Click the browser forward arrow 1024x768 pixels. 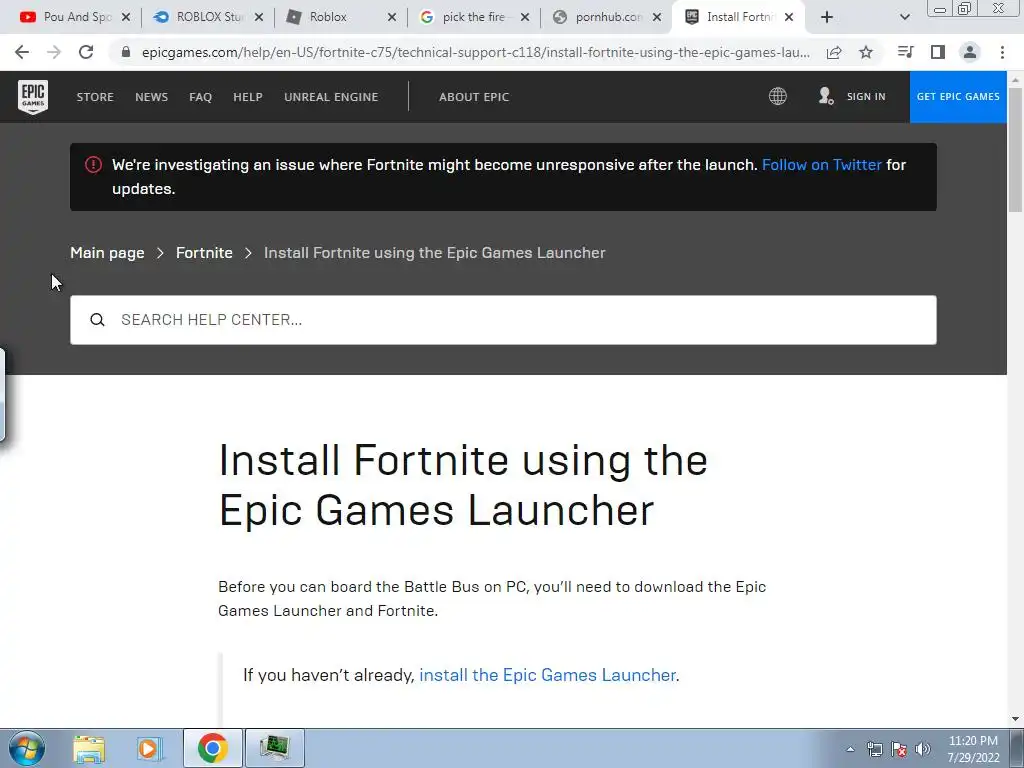click(54, 52)
